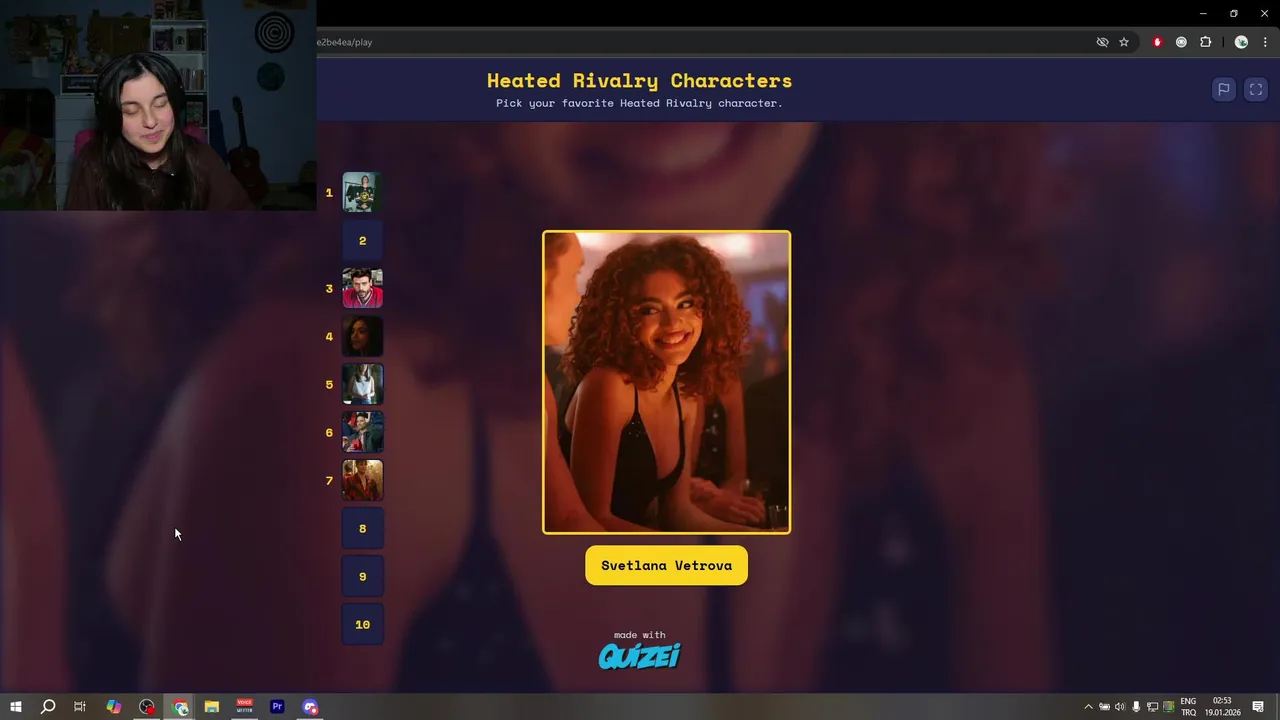Screen dimensions: 1280x720
Task: Place character in empty rank 10 slot
Action: click(x=362, y=624)
